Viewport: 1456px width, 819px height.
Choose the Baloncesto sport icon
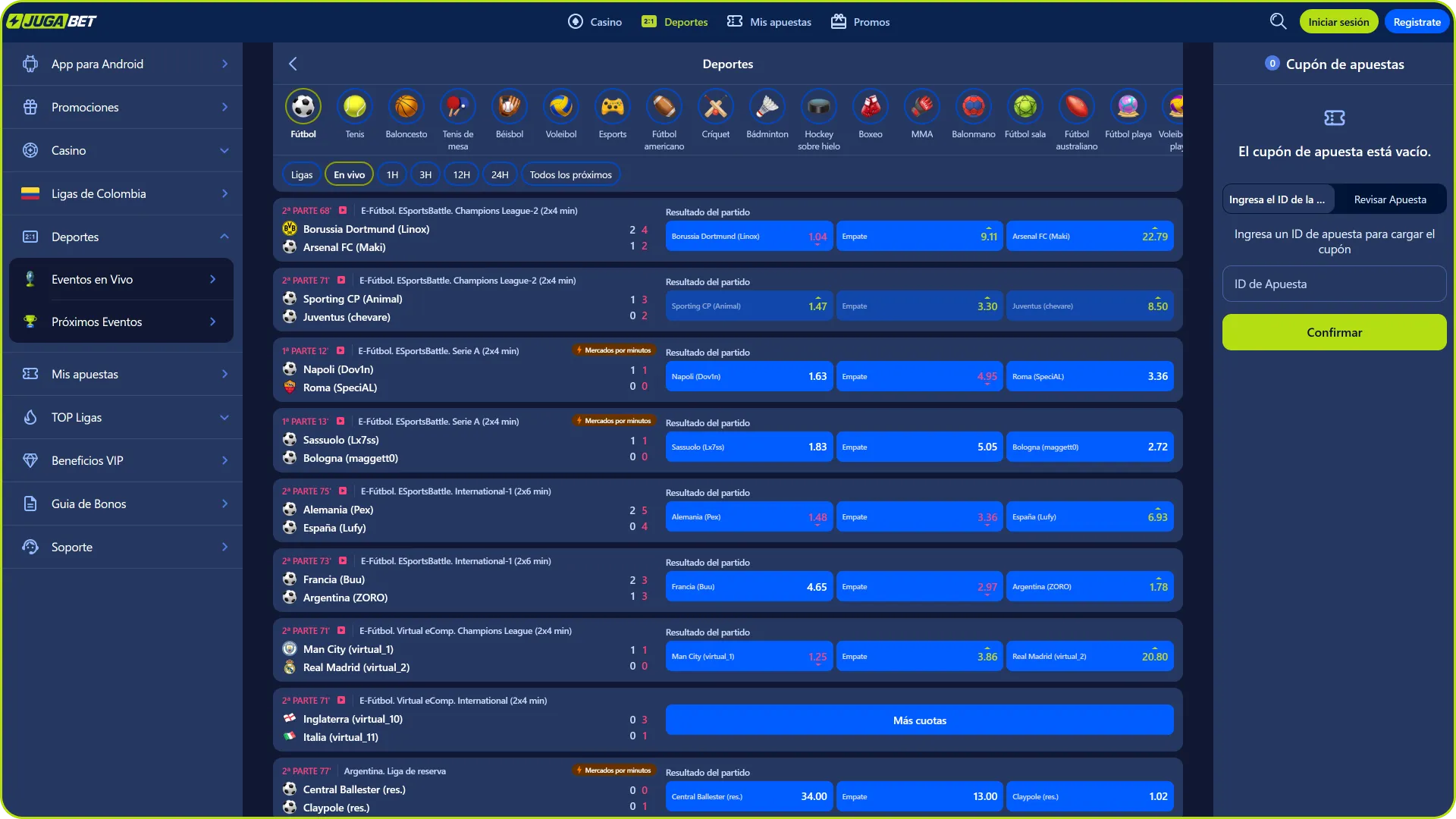406,107
